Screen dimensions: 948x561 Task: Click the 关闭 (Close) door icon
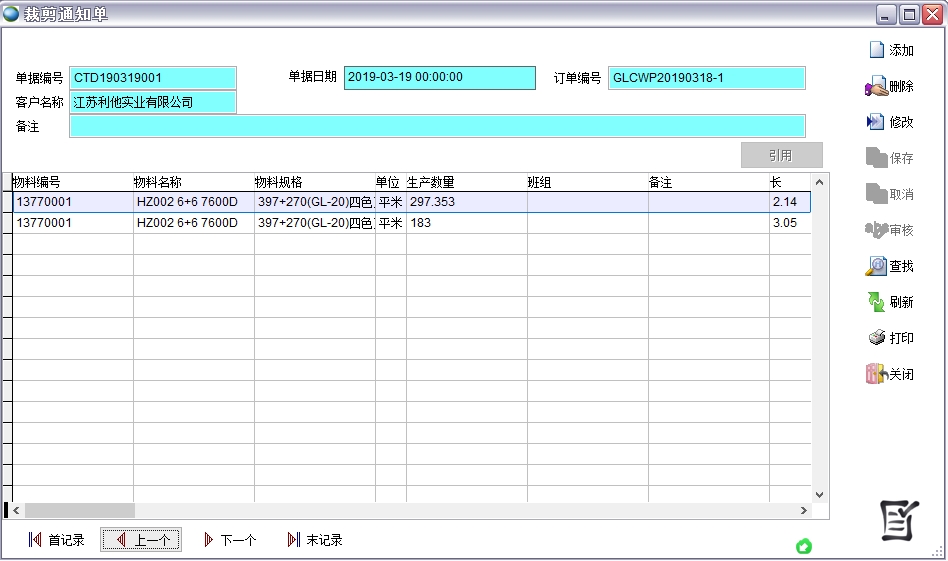tap(876, 374)
